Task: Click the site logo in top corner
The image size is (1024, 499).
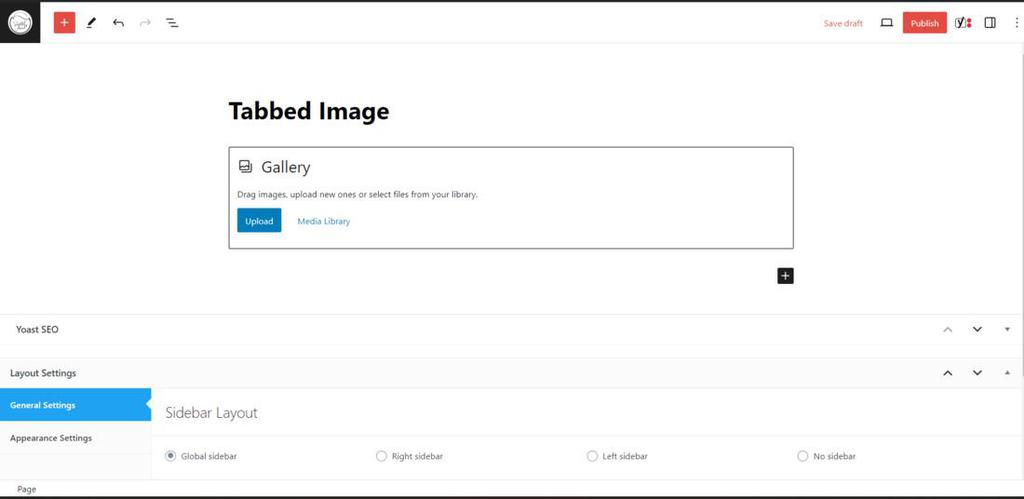Action: click(x=20, y=22)
